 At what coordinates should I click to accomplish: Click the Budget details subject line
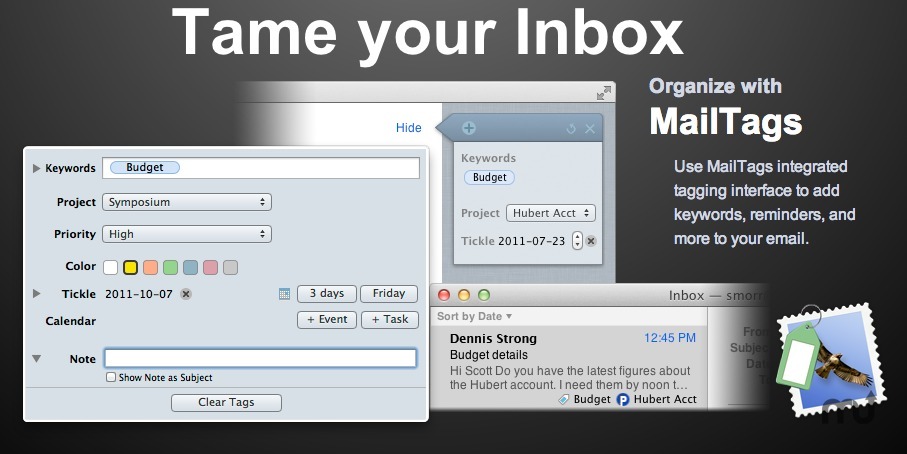pyautogui.click(x=489, y=355)
